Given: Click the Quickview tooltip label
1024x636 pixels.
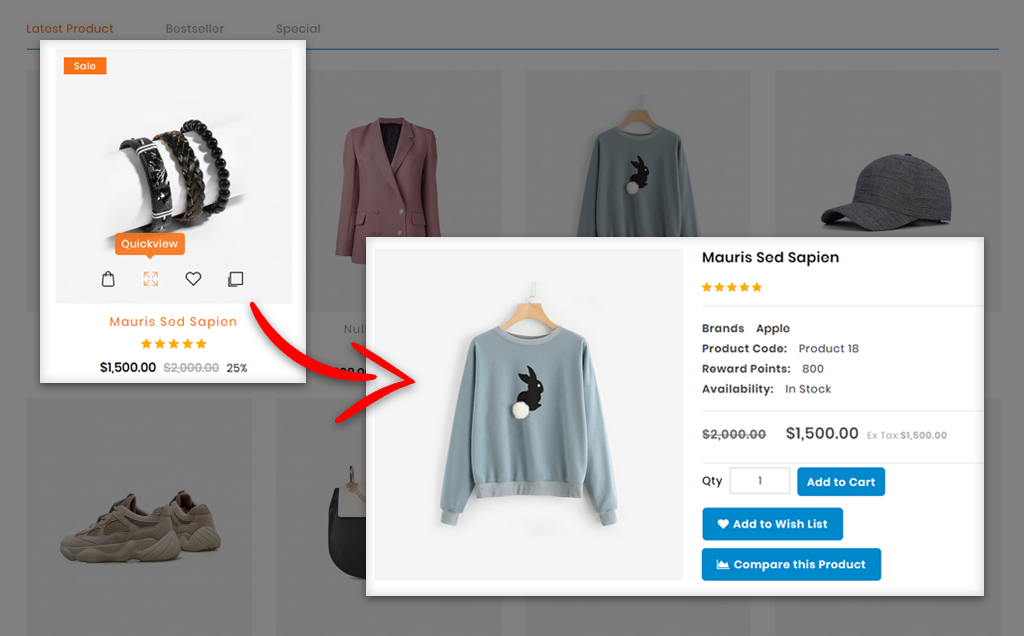Looking at the screenshot, I should (x=149, y=244).
